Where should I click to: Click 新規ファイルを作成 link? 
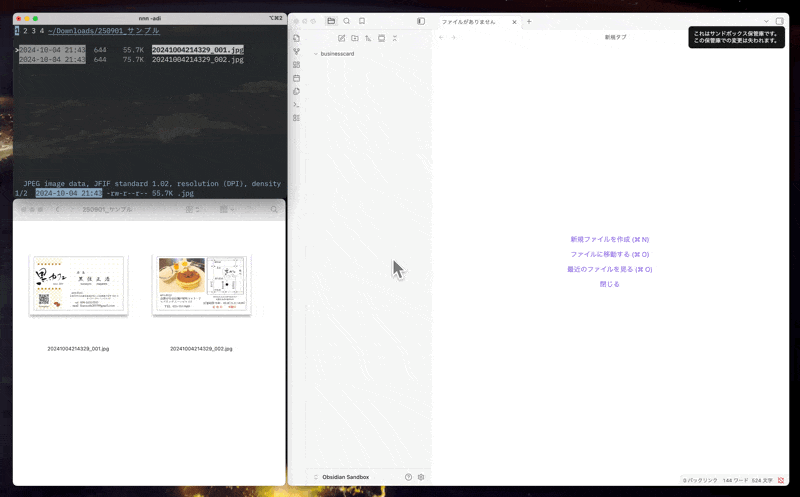[610, 239]
